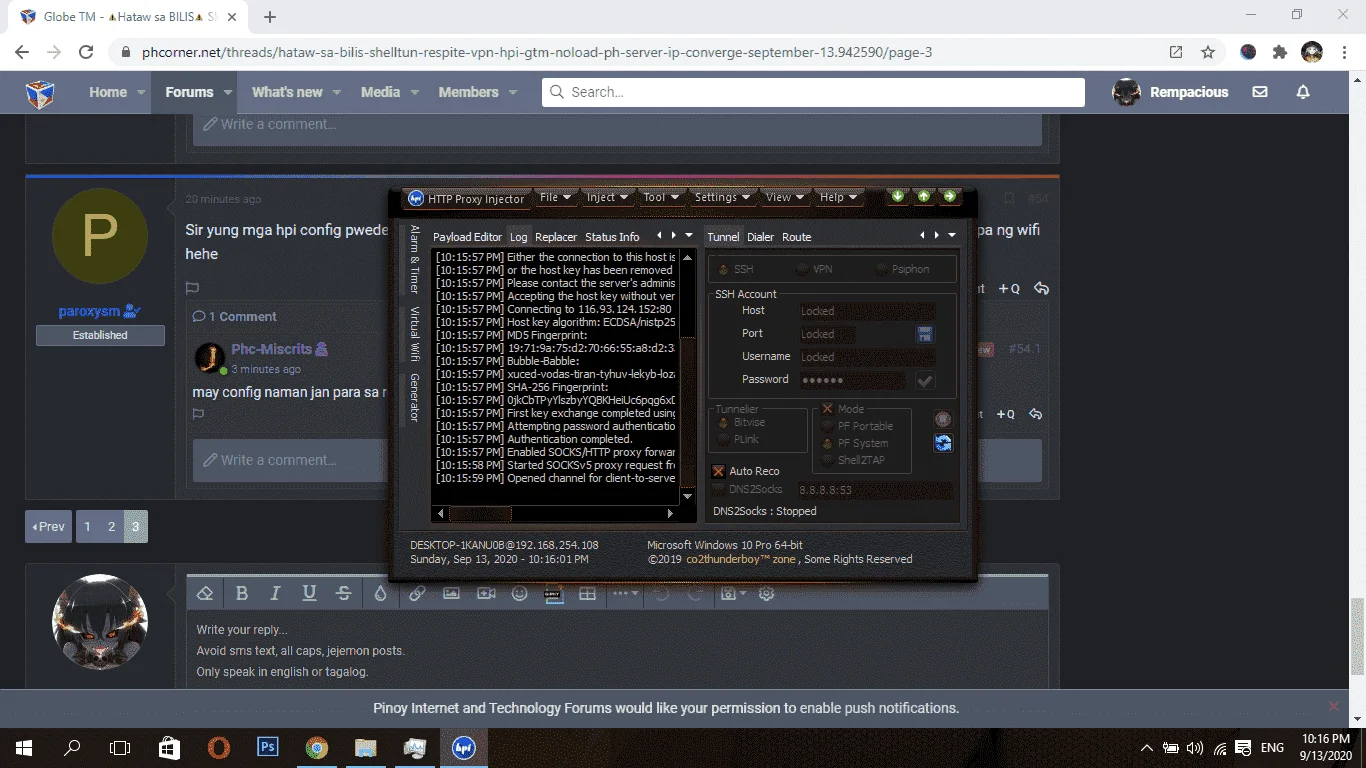
Task: Open text color droplet in reply editor
Action: tap(380, 593)
